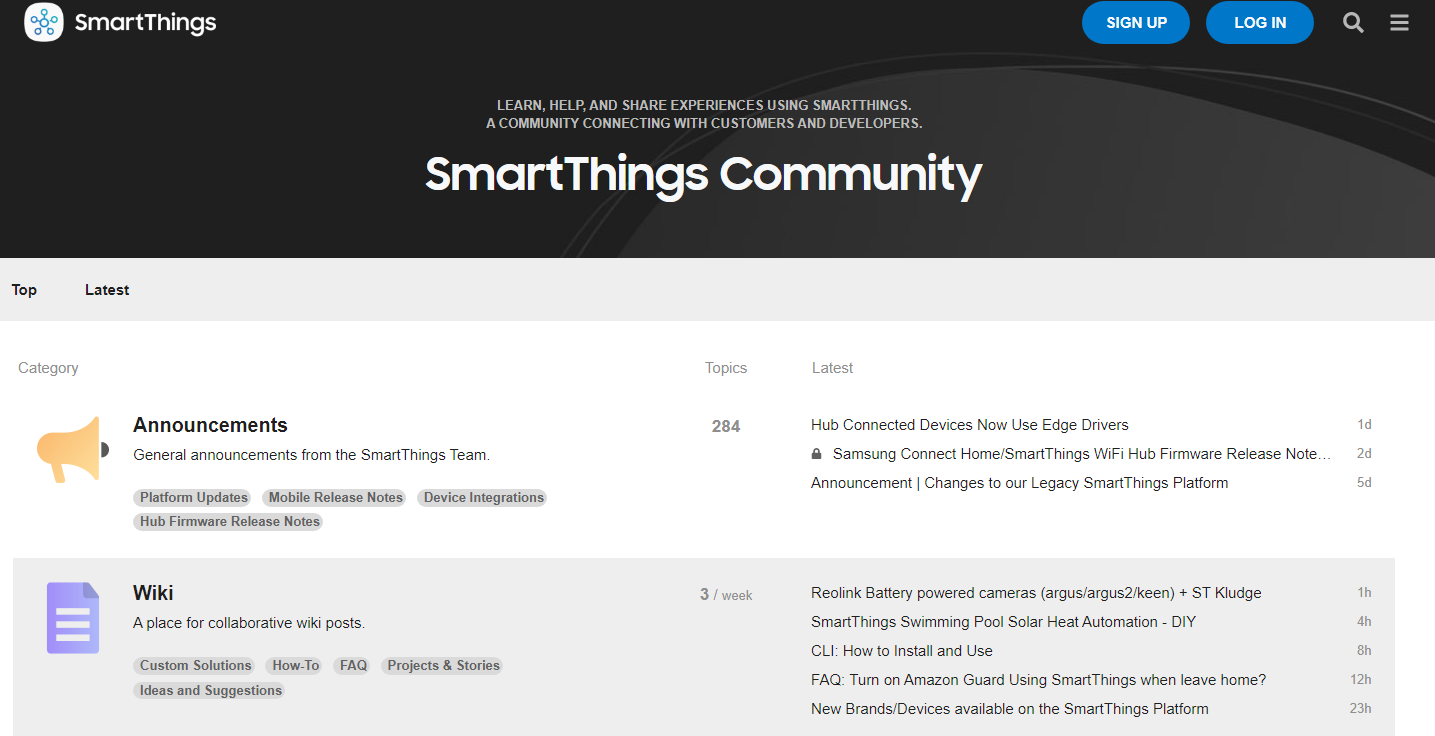The height and width of the screenshot is (736, 1435).
Task: Click the 284 topics count
Action: click(726, 426)
